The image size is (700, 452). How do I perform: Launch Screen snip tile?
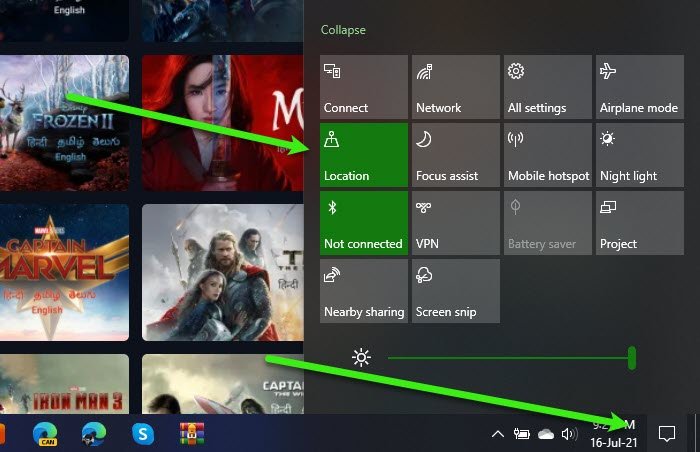coord(456,291)
